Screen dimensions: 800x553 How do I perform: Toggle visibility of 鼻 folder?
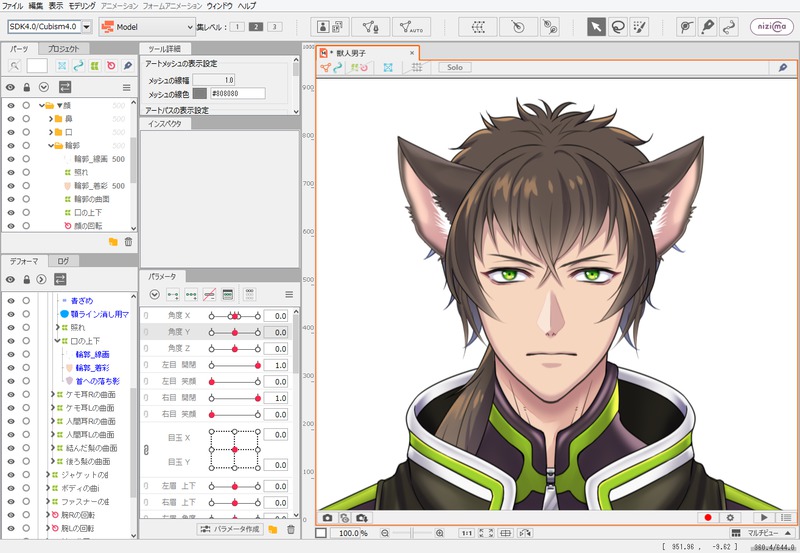point(11,119)
